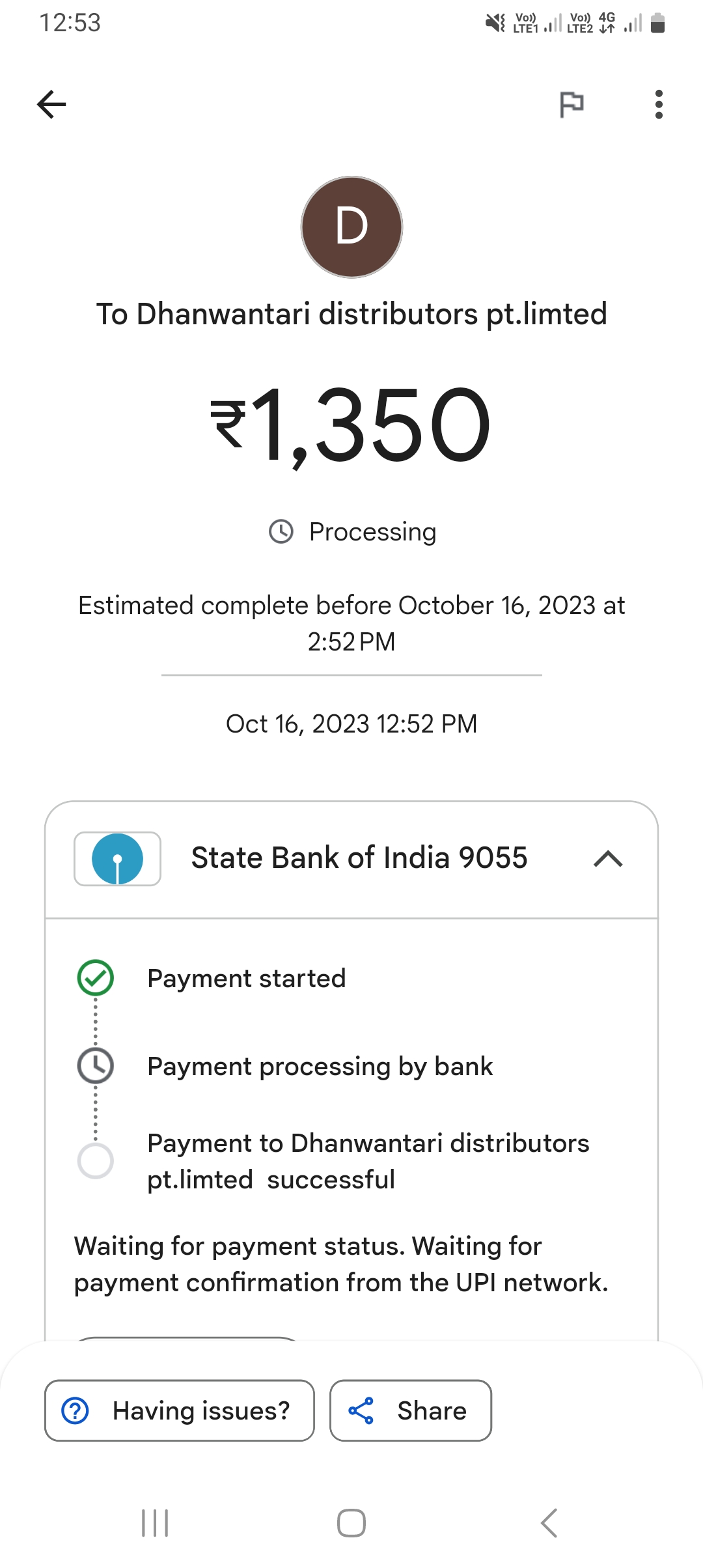Tap the brown D recipient avatar
703x1568 pixels.
tap(351, 227)
